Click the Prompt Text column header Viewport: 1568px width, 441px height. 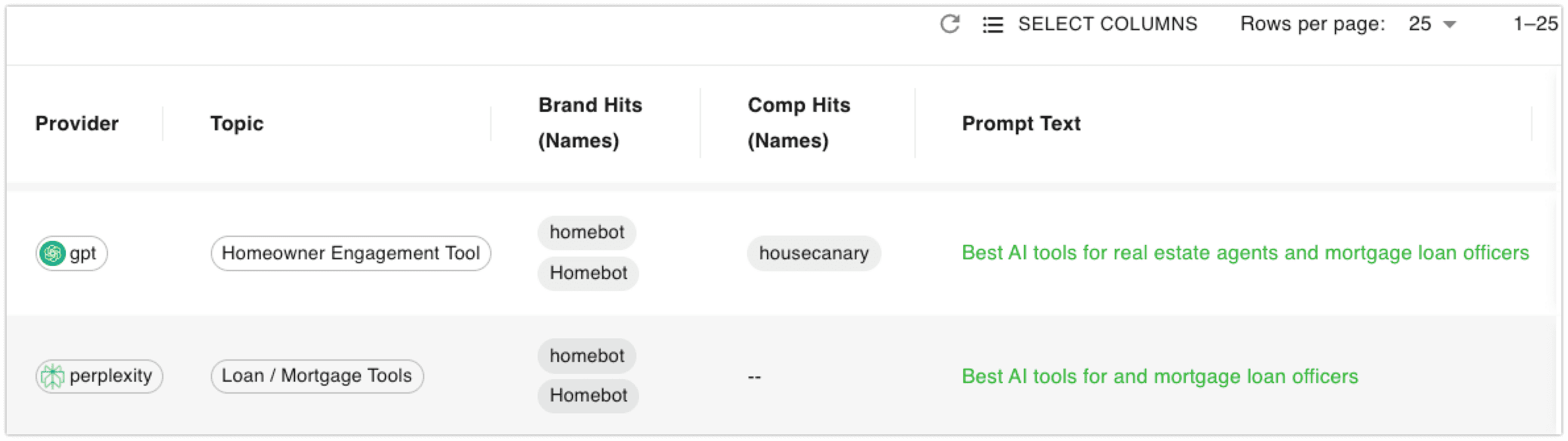pyautogui.click(x=1021, y=124)
